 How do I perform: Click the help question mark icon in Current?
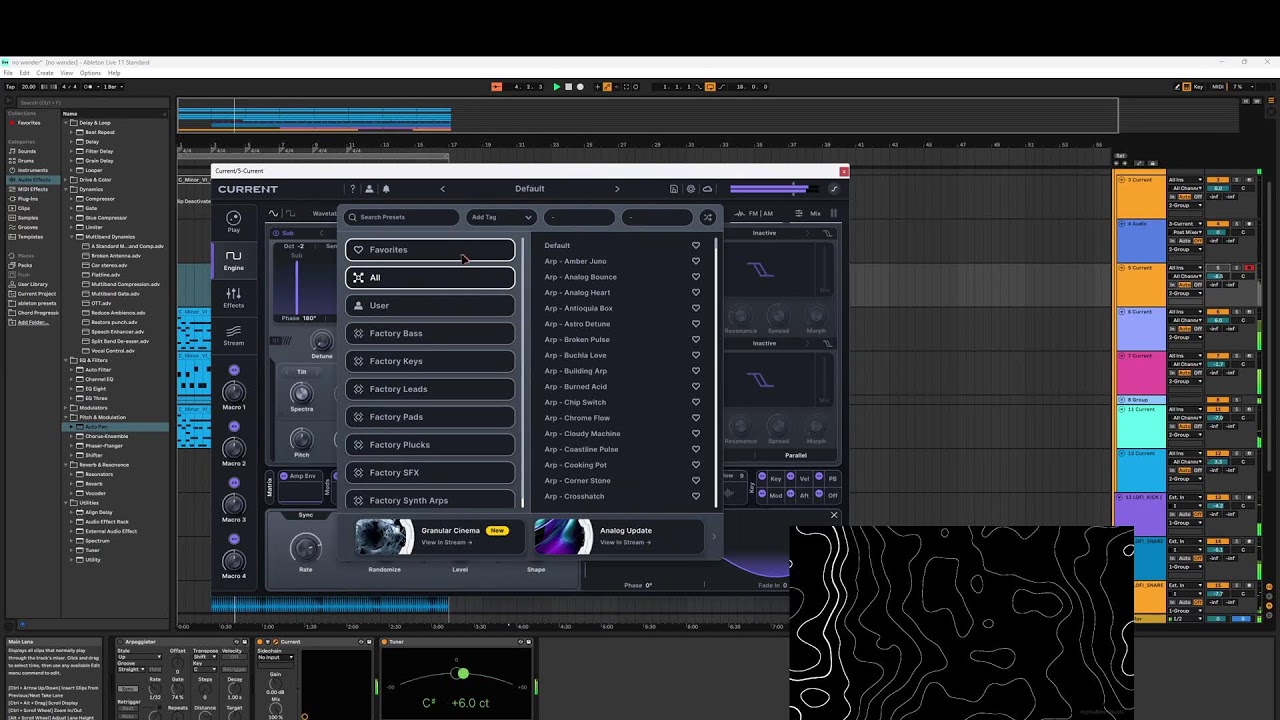[352, 189]
